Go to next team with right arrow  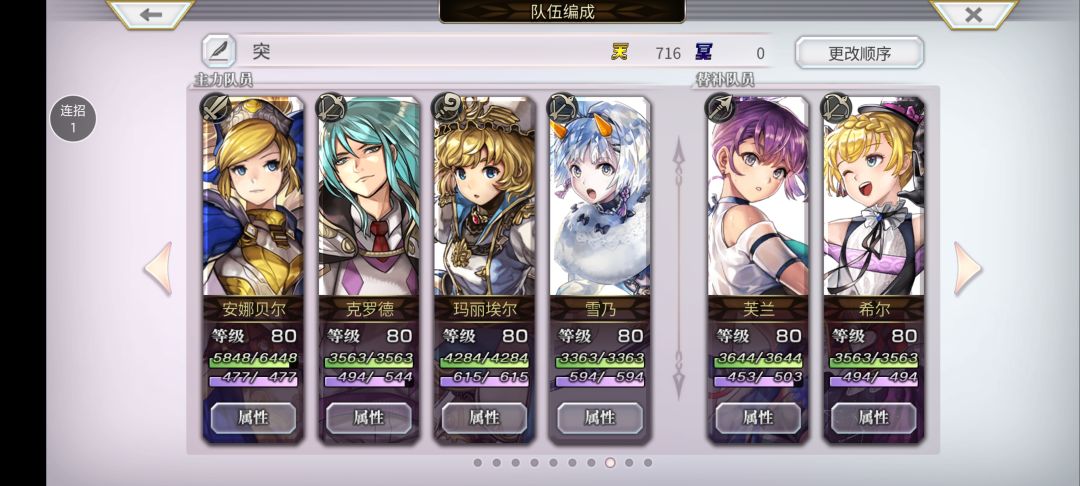click(967, 268)
